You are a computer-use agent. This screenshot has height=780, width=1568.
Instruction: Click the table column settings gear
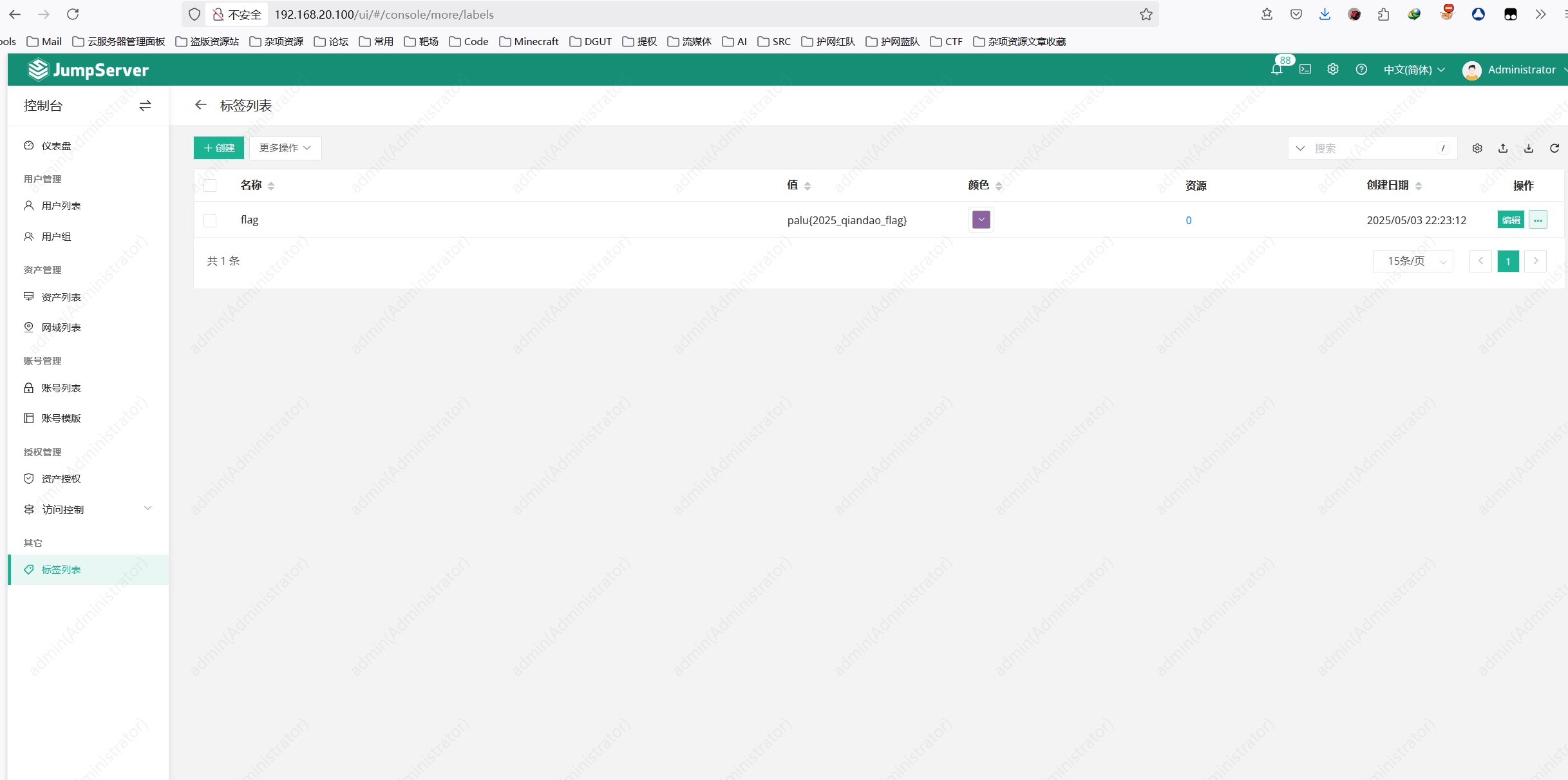click(1477, 148)
